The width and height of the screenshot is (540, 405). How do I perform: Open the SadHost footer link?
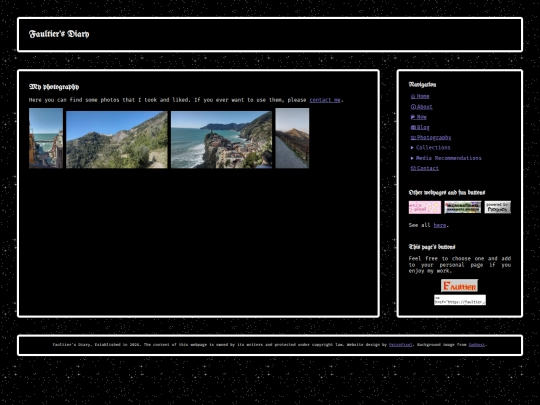pos(477,345)
